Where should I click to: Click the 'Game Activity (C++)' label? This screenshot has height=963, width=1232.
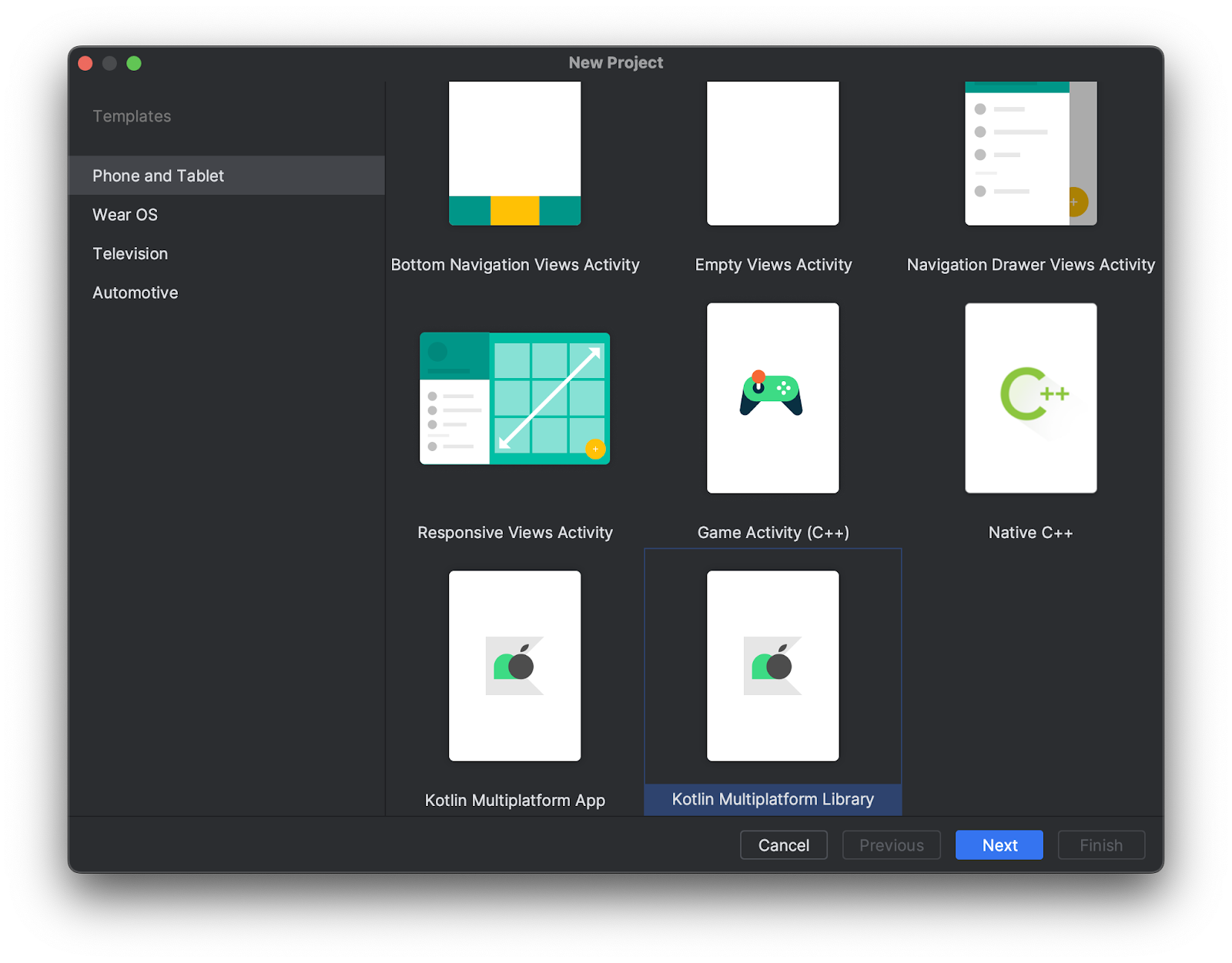click(773, 533)
